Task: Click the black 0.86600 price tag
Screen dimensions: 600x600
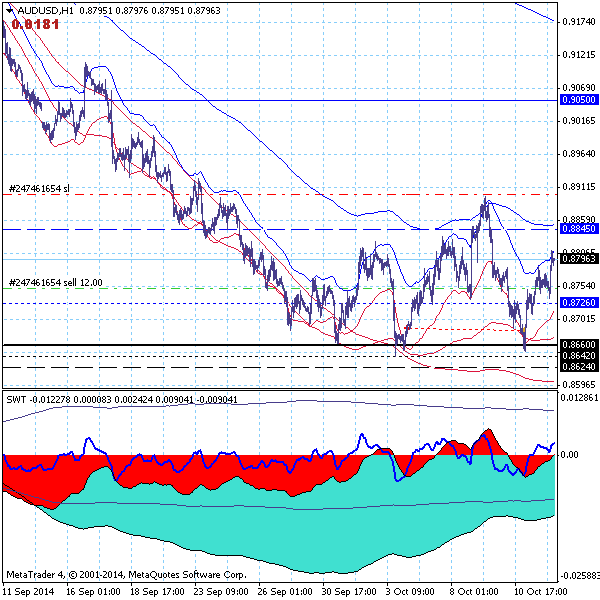Action: coord(579,345)
